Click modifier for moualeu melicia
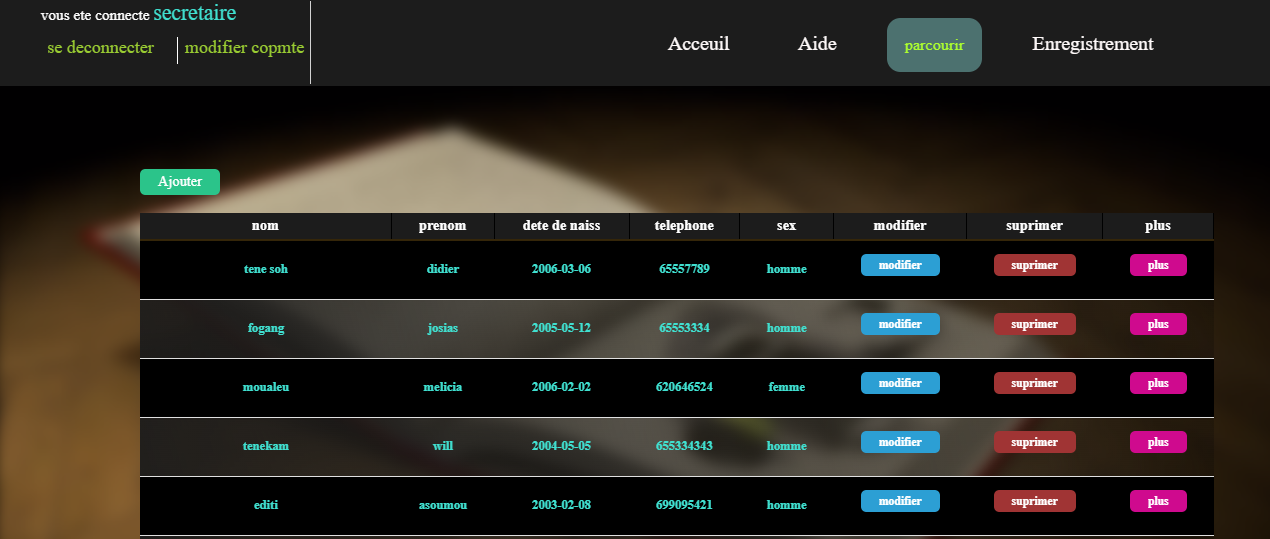Image resolution: width=1270 pixels, height=539 pixels. [x=900, y=383]
